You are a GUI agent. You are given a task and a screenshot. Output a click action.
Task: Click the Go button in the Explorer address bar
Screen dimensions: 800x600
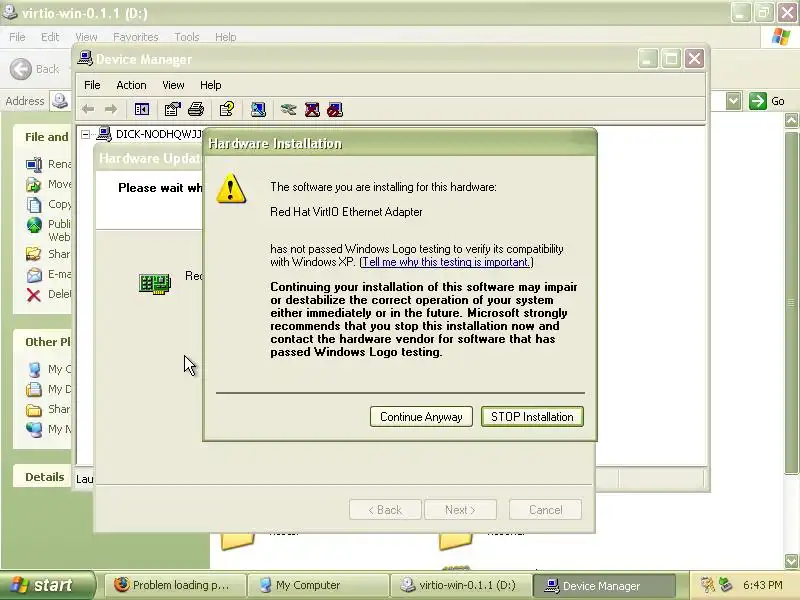767,101
